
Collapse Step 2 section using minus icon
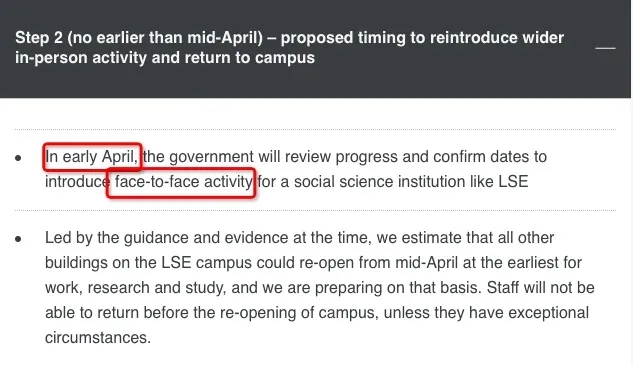coord(605,48)
